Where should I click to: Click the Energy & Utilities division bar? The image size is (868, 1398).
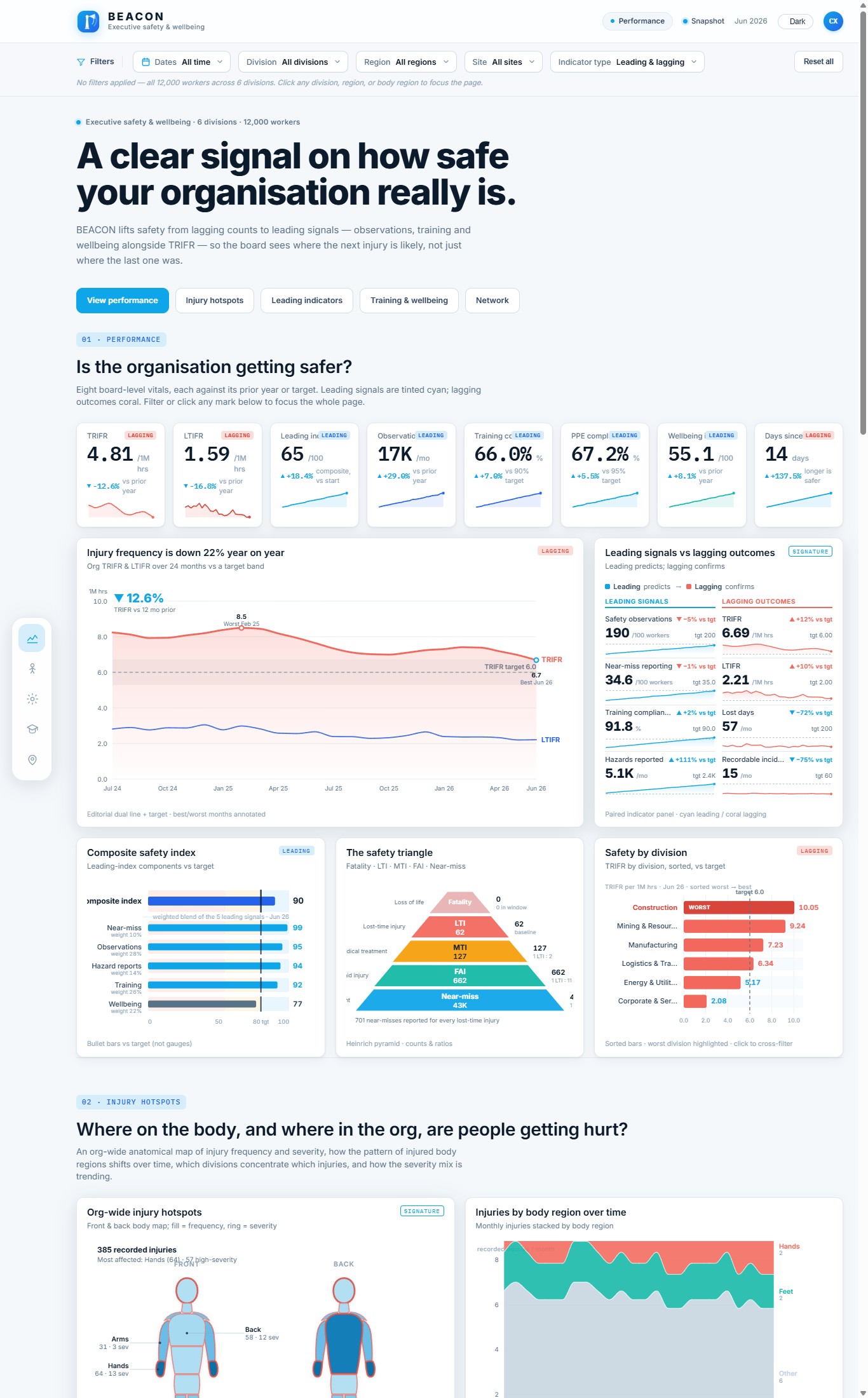(x=712, y=982)
